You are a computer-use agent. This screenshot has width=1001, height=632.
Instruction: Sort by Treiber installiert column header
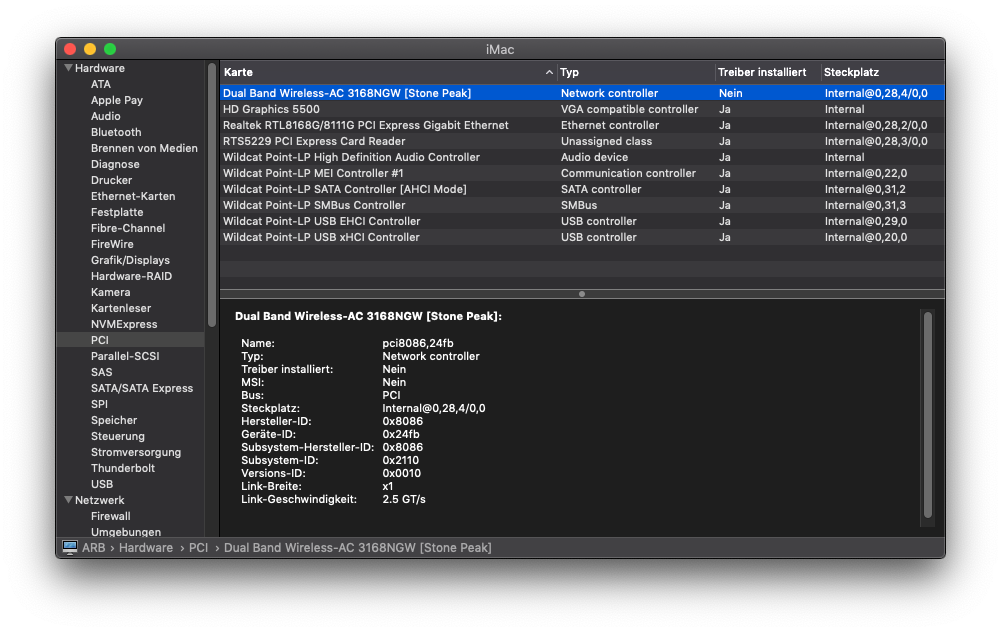(x=762, y=73)
